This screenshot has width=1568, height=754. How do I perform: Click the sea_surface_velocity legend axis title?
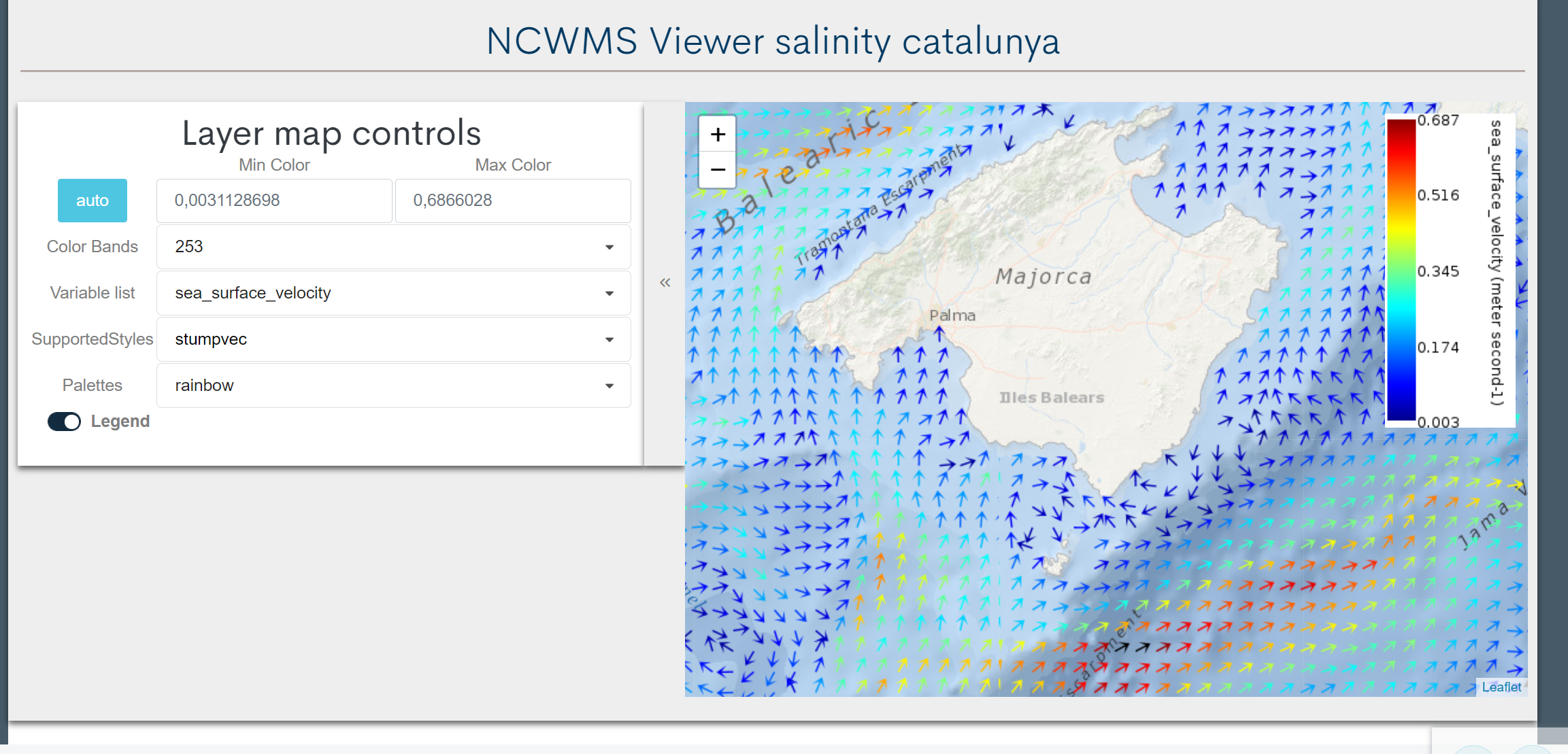coord(1497,263)
